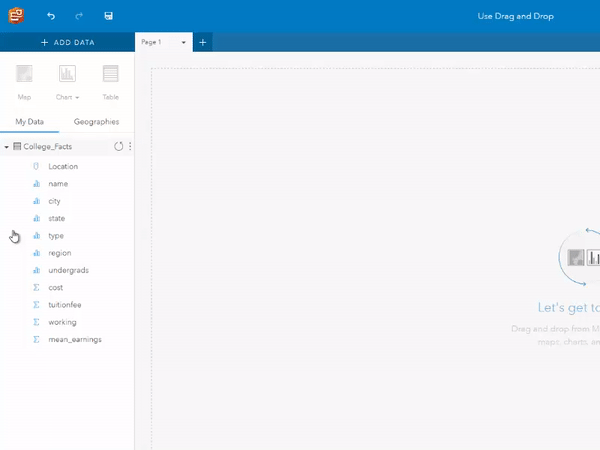The width and height of the screenshot is (600, 450).
Task: Click the type field bar icon
Action: [36, 236]
